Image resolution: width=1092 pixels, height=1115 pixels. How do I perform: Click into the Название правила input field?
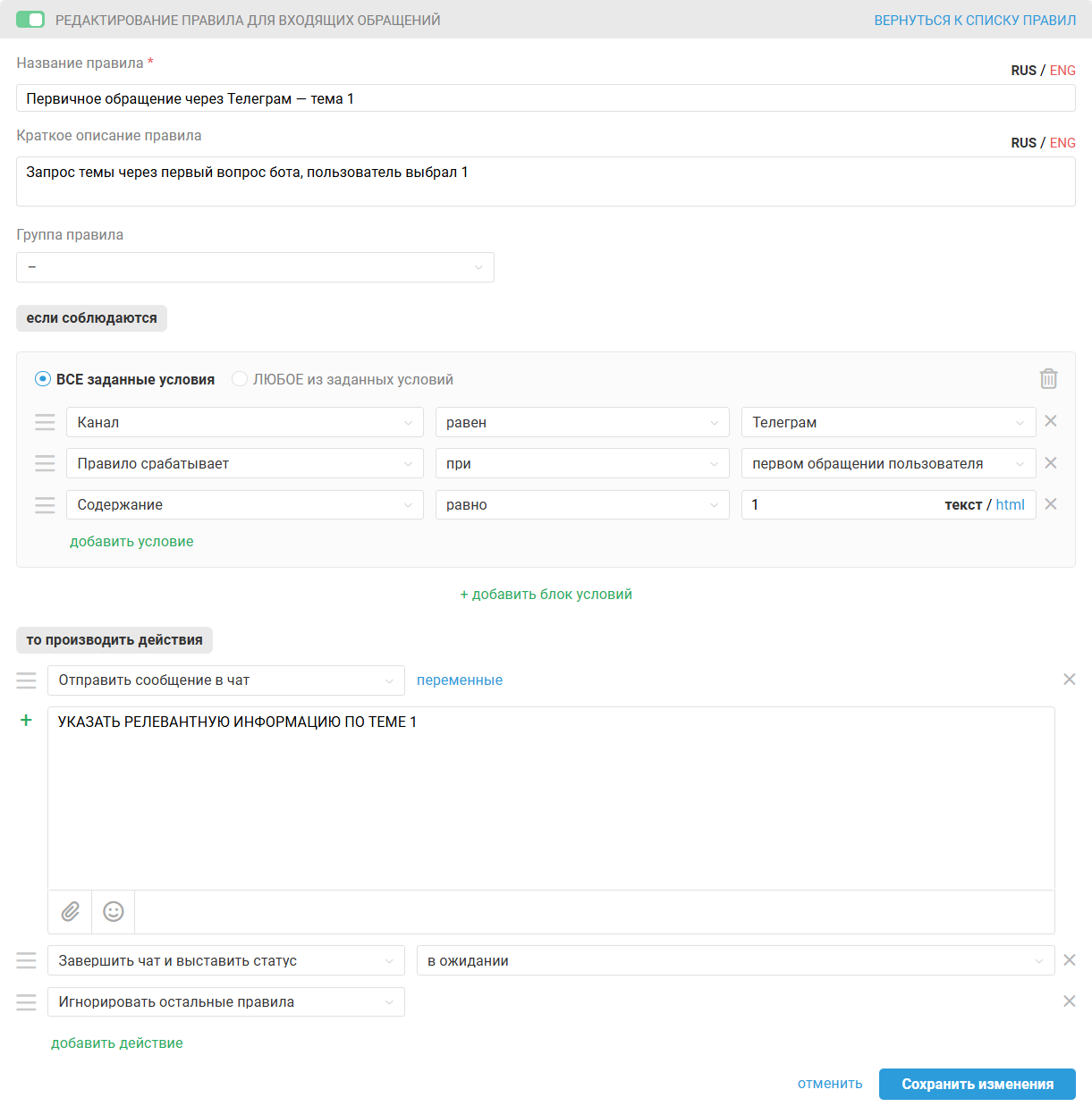tap(546, 98)
